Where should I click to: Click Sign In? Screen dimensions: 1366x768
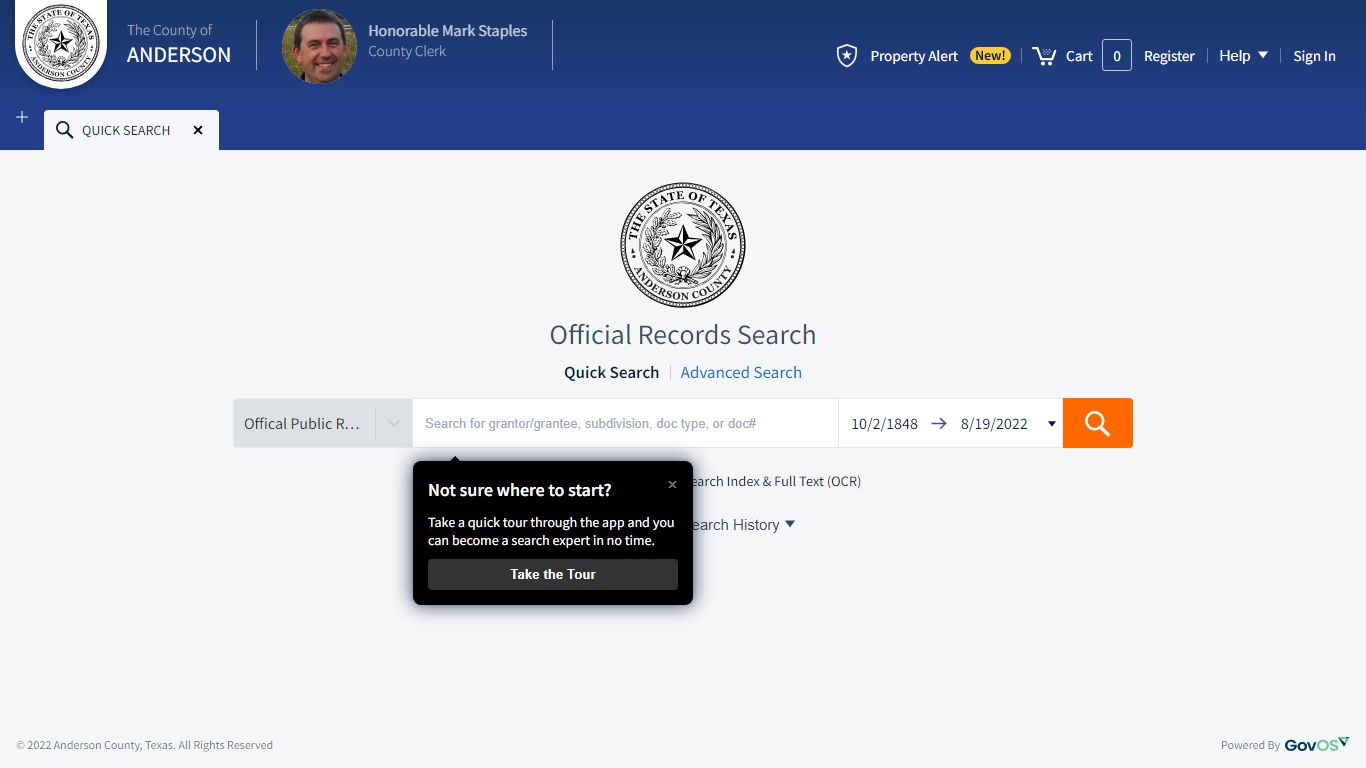pos(1314,56)
